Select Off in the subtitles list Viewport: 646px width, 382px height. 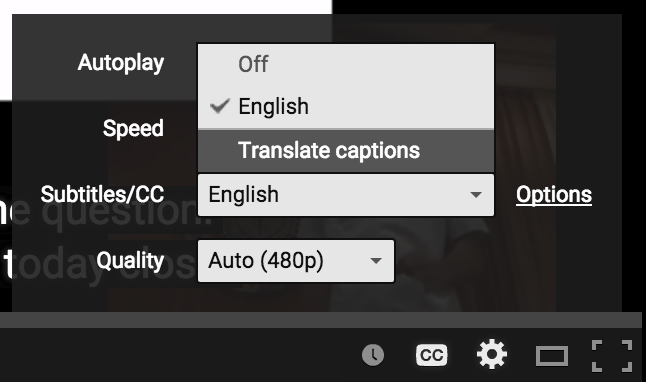(346, 64)
